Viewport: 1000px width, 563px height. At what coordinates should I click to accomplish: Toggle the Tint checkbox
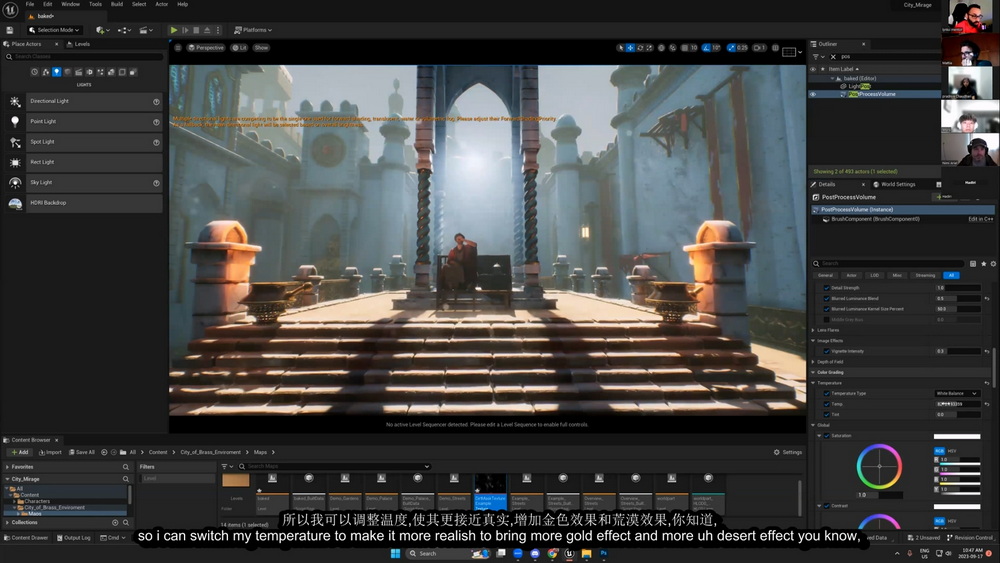pos(827,414)
